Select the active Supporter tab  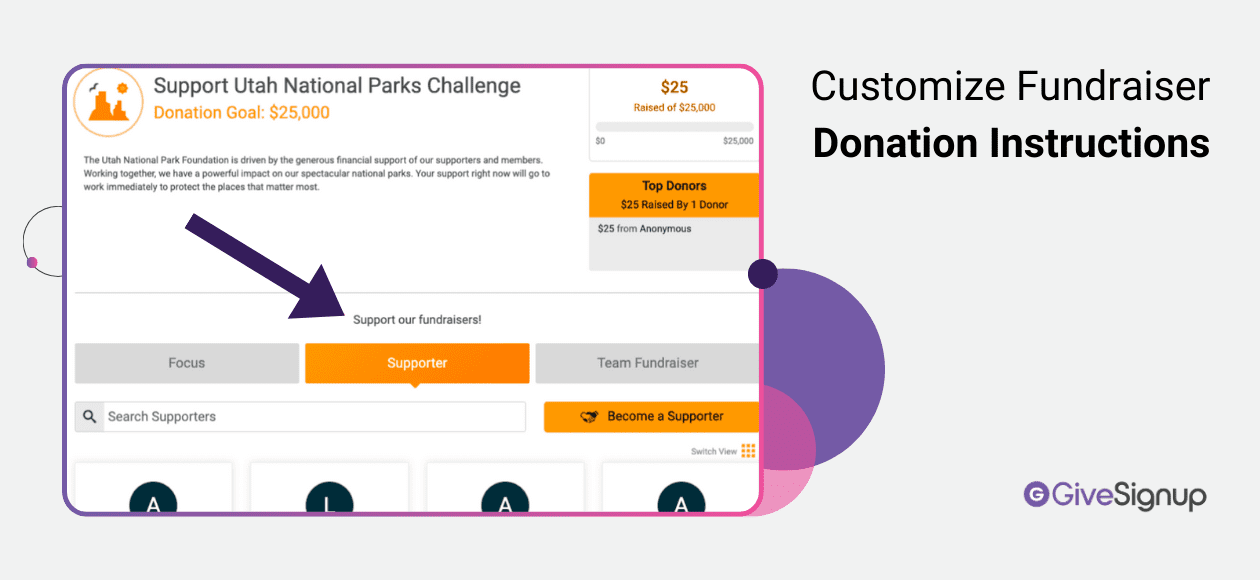pyautogui.click(x=417, y=363)
